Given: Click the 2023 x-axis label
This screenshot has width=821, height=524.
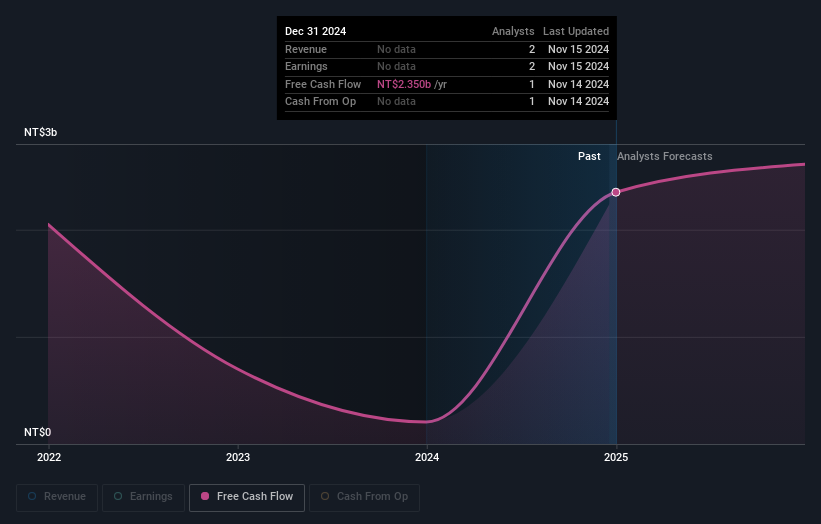Looking at the screenshot, I should 238,458.
